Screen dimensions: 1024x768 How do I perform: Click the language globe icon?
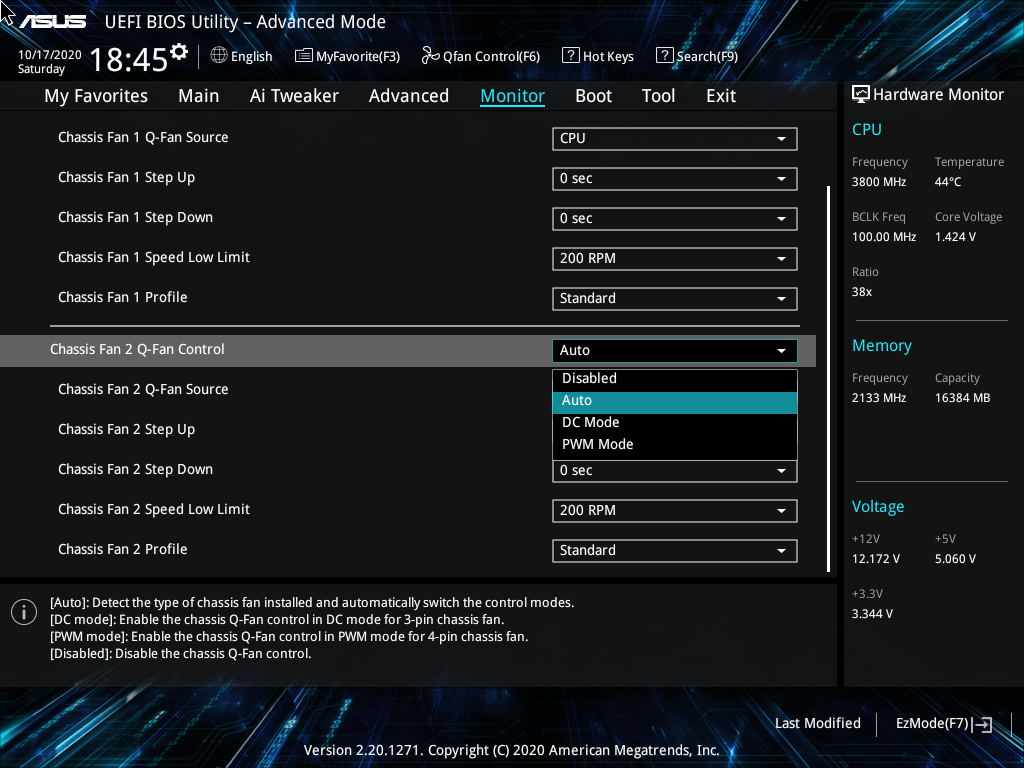219,56
